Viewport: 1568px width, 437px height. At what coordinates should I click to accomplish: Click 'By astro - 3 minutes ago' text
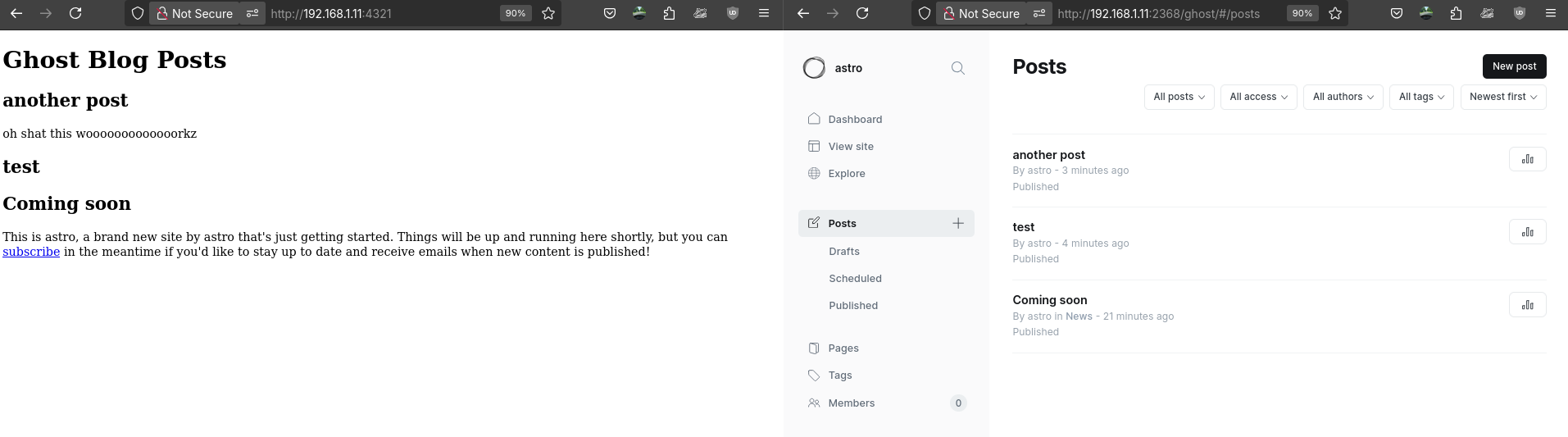point(1070,171)
